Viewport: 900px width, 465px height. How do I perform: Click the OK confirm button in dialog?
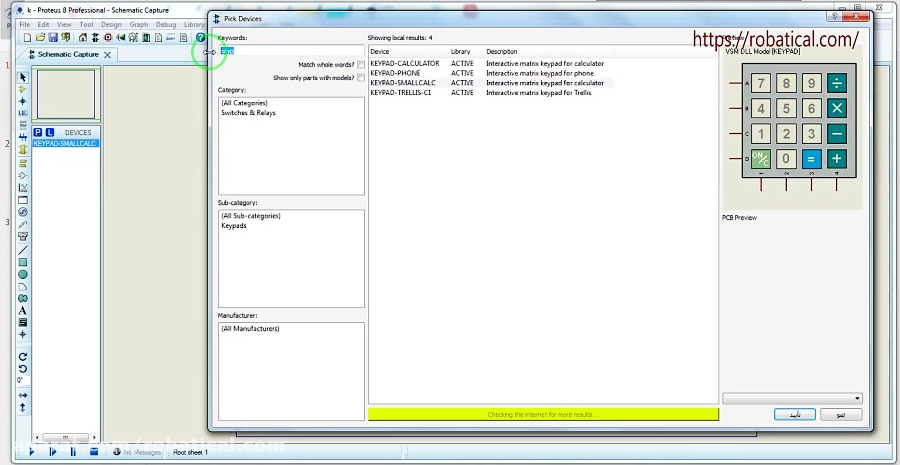pyautogui.click(x=795, y=414)
